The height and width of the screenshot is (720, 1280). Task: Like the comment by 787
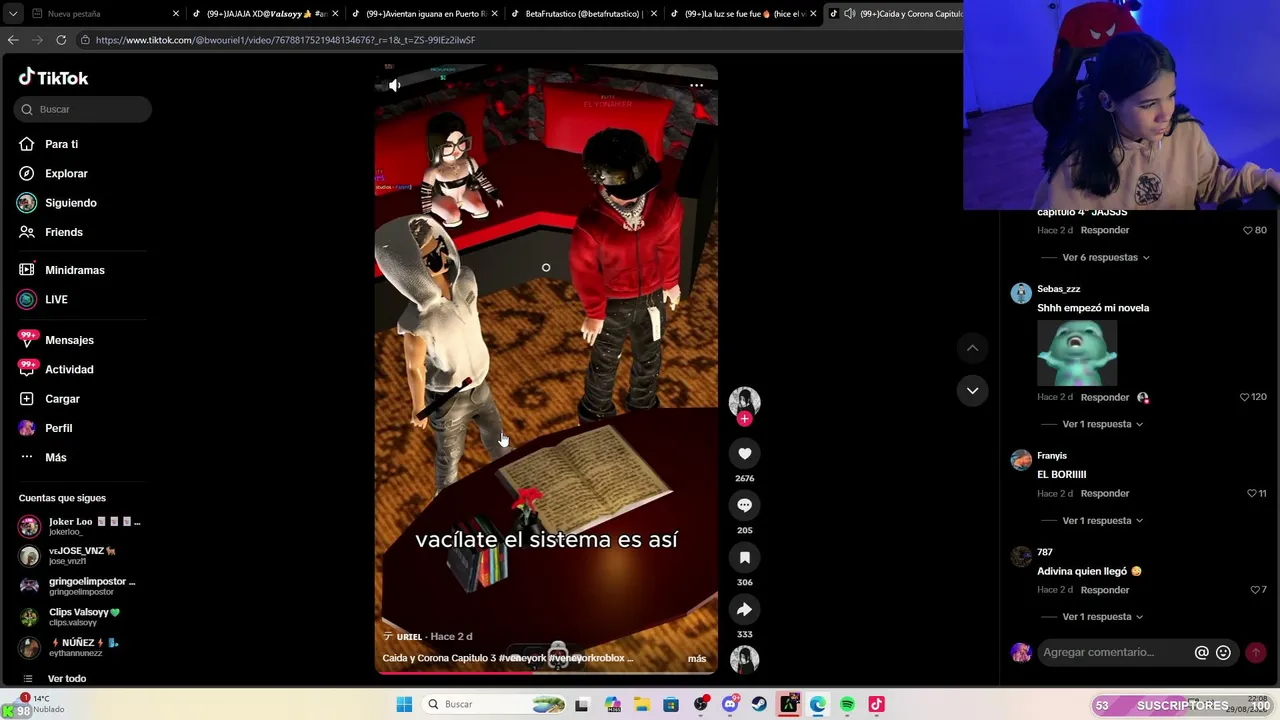[x=1255, y=590]
